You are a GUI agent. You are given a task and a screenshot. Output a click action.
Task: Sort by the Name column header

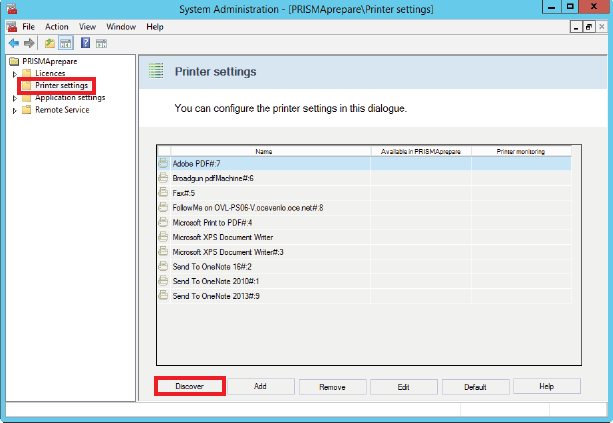(271, 151)
